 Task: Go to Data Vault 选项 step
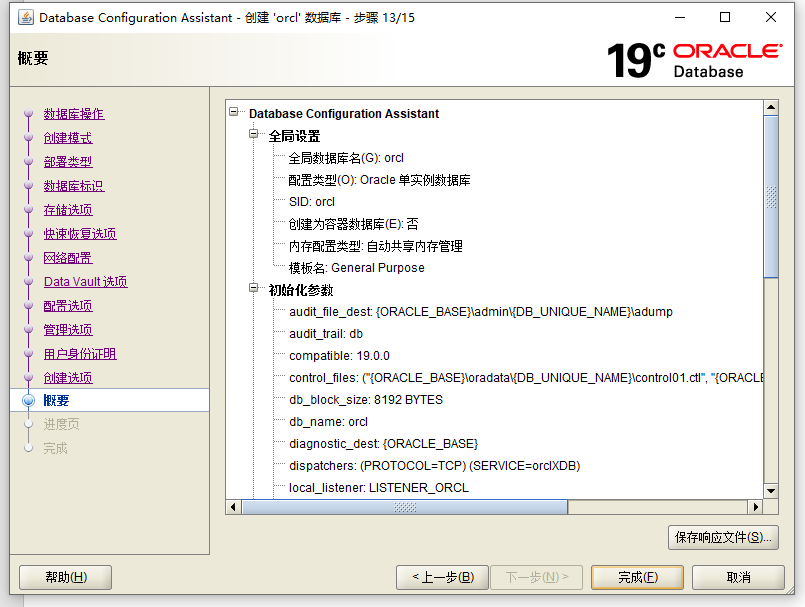pyautogui.click(x=86, y=282)
